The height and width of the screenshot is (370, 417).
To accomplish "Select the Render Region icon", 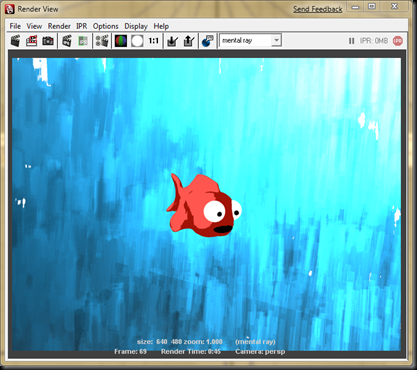I will (x=31, y=41).
